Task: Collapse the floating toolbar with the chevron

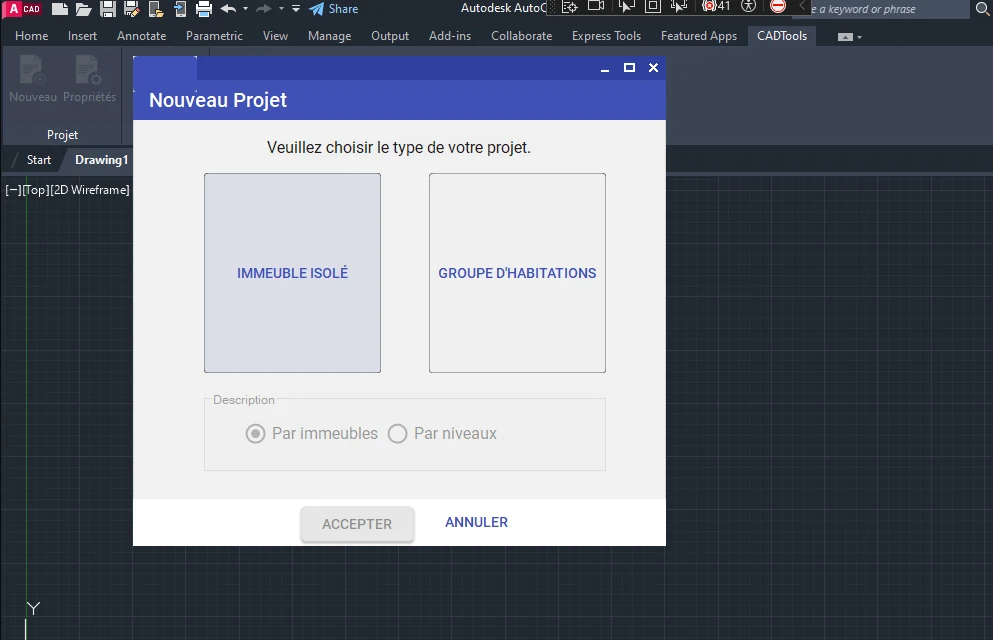Action: point(801,6)
